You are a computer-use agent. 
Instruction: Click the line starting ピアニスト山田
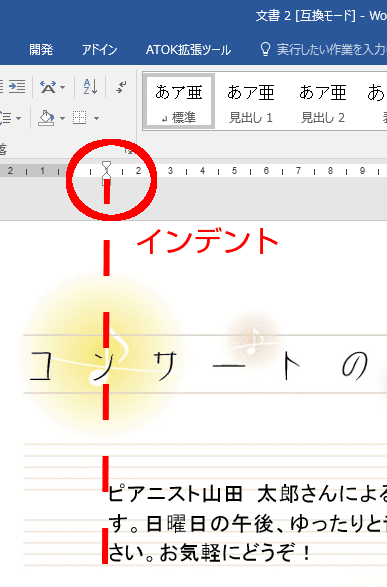247,493
